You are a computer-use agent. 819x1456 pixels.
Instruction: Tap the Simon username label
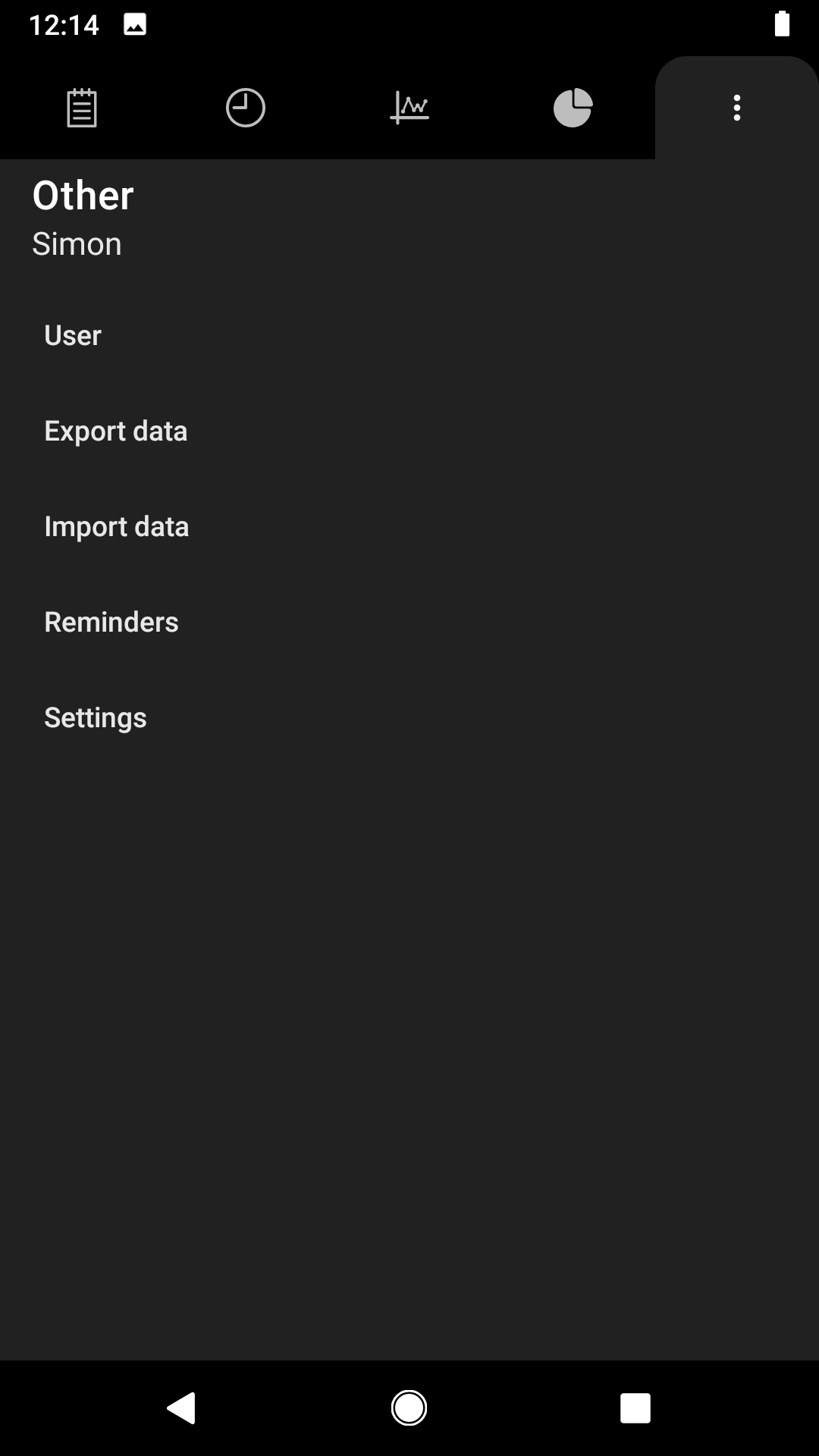(77, 244)
